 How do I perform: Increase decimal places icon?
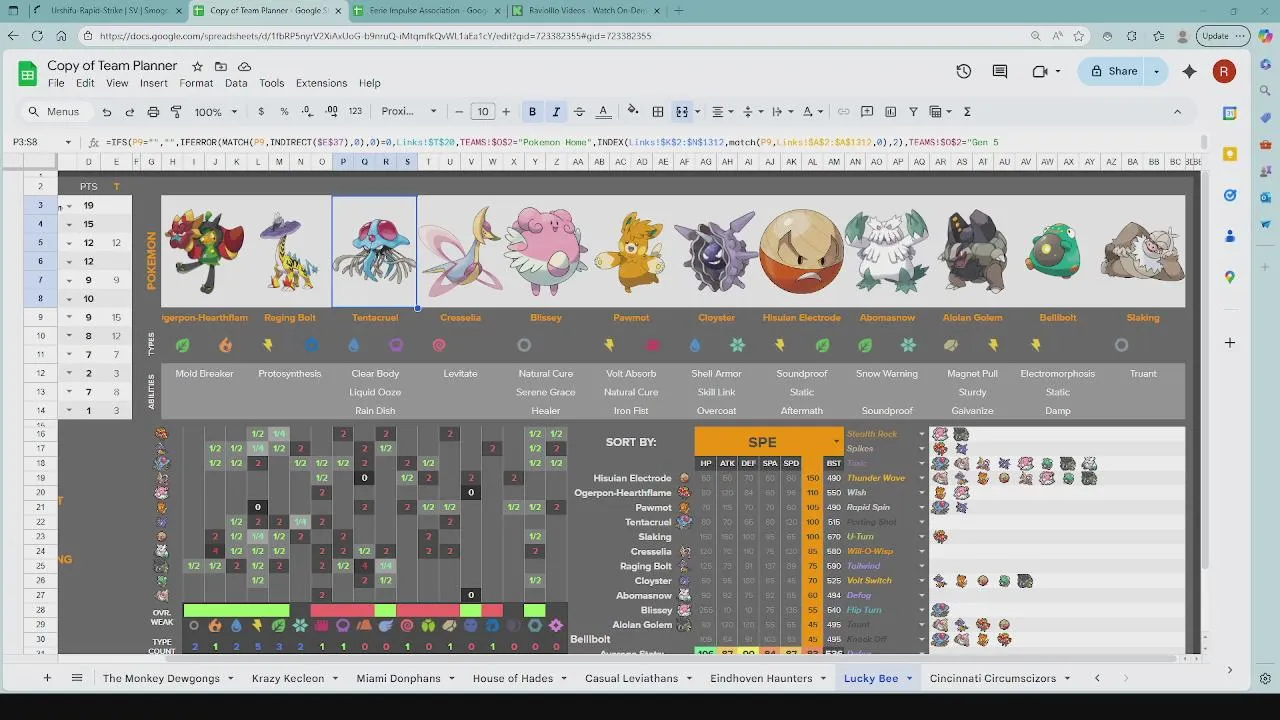(331, 112)
